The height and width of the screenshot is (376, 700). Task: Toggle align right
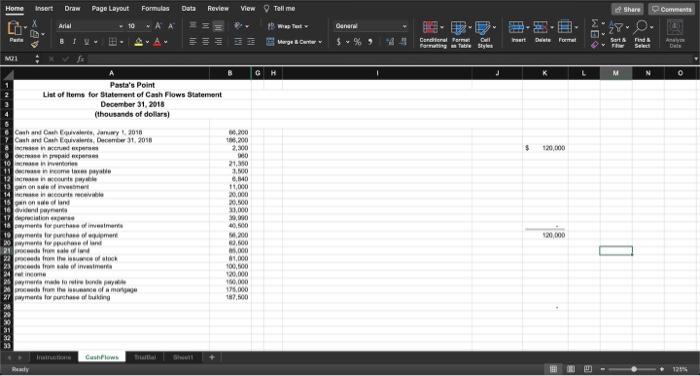pos(218,42)
